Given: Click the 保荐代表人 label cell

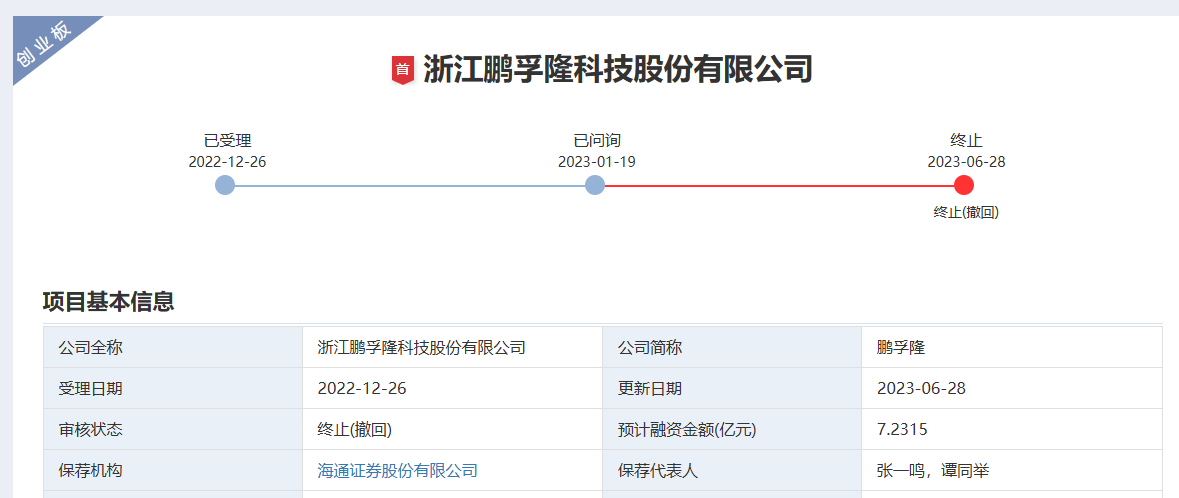Looking at the screenshot, I should click(732, 471).
